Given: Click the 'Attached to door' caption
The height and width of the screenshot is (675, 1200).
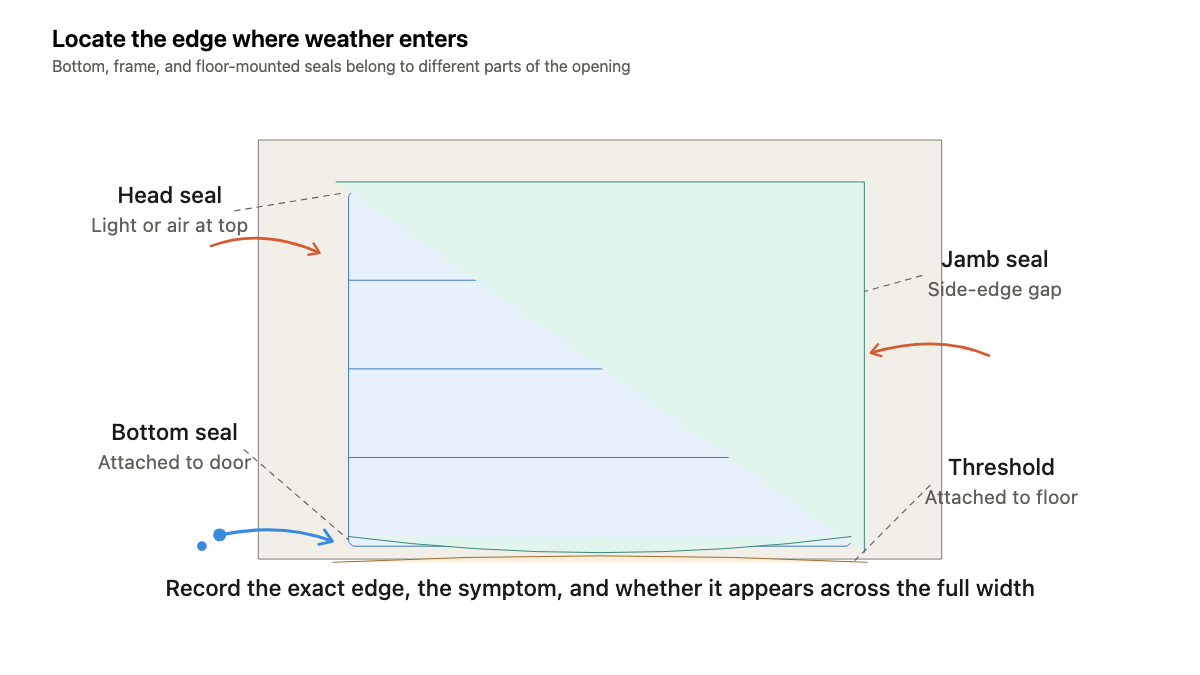Looking at the screenshot, I should click(174, 463).
